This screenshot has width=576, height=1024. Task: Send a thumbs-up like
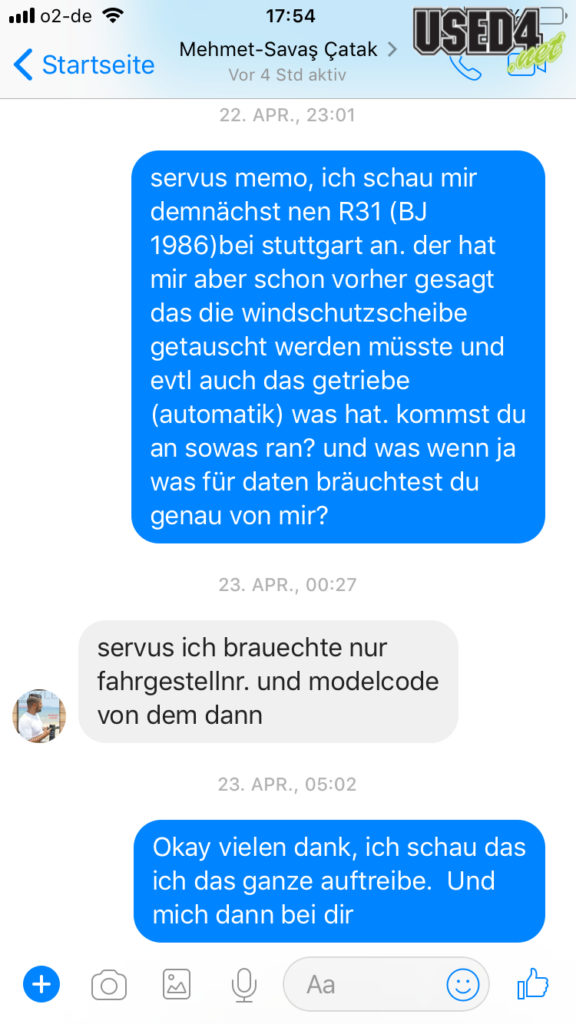532,984
